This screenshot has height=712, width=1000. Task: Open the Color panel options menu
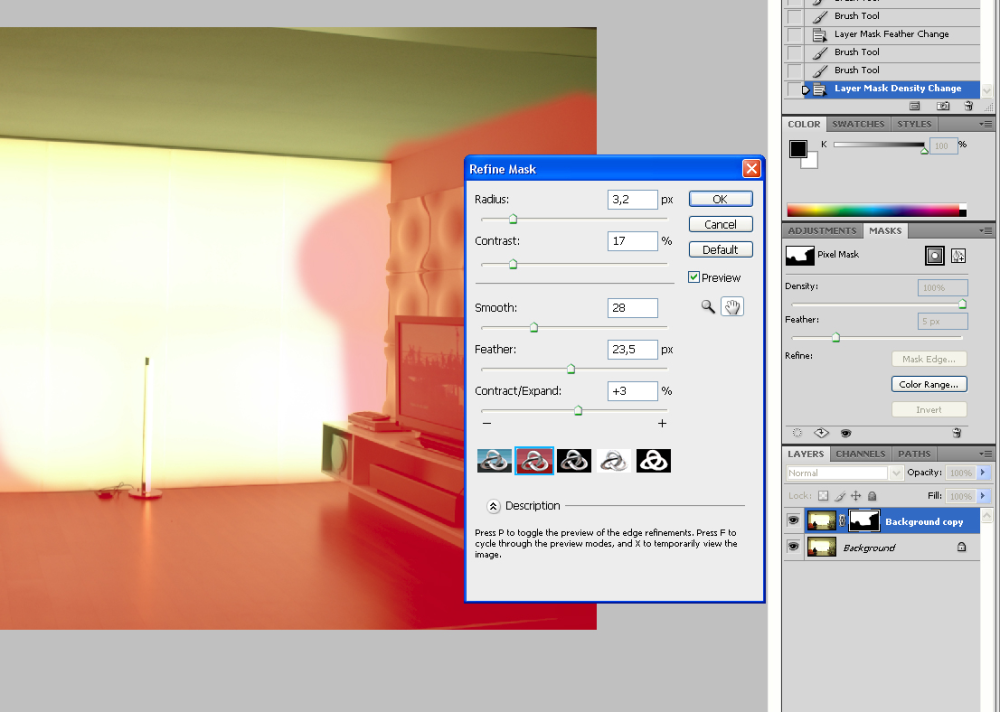[x=987, y=124]
